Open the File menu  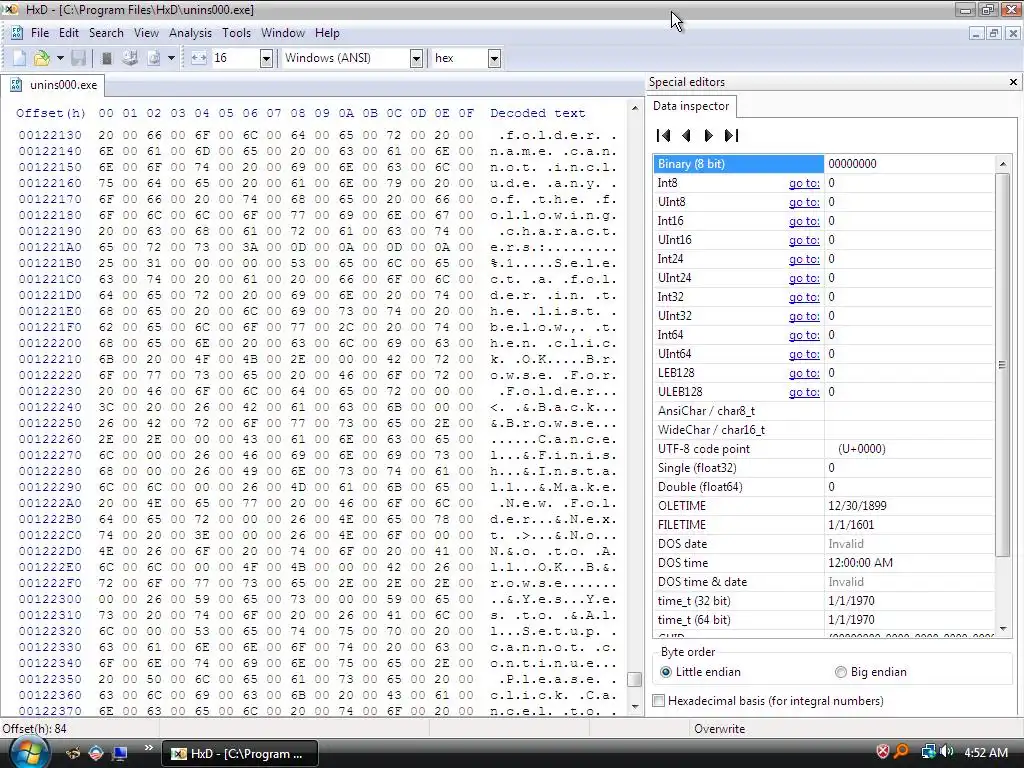(40, 33)
